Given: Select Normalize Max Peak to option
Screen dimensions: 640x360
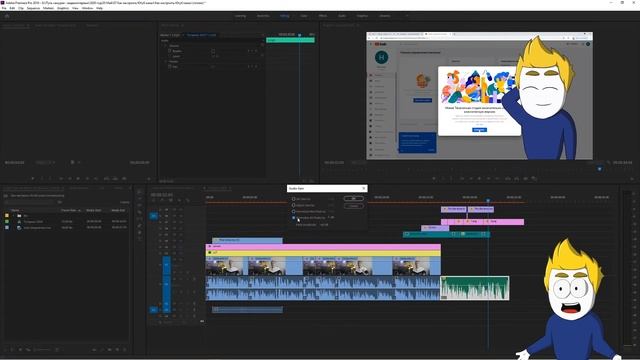Looking at the screenshot, I should [293, 211].
